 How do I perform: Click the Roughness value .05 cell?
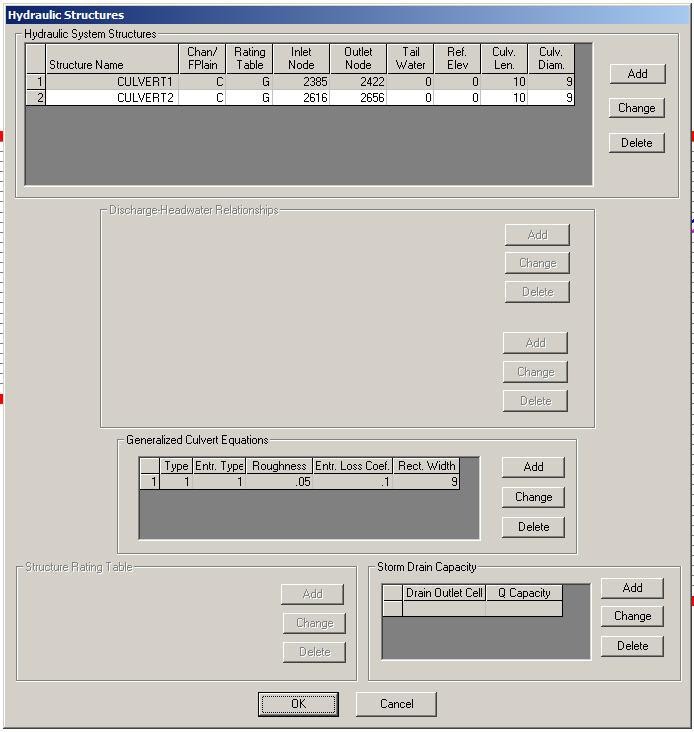coord(279,482)
